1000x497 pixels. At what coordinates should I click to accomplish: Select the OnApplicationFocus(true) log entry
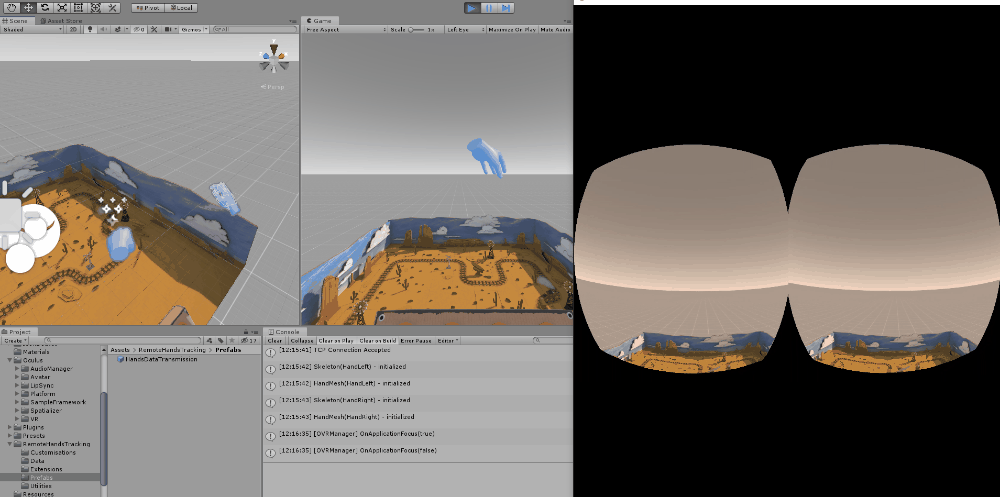pos(418,434)
